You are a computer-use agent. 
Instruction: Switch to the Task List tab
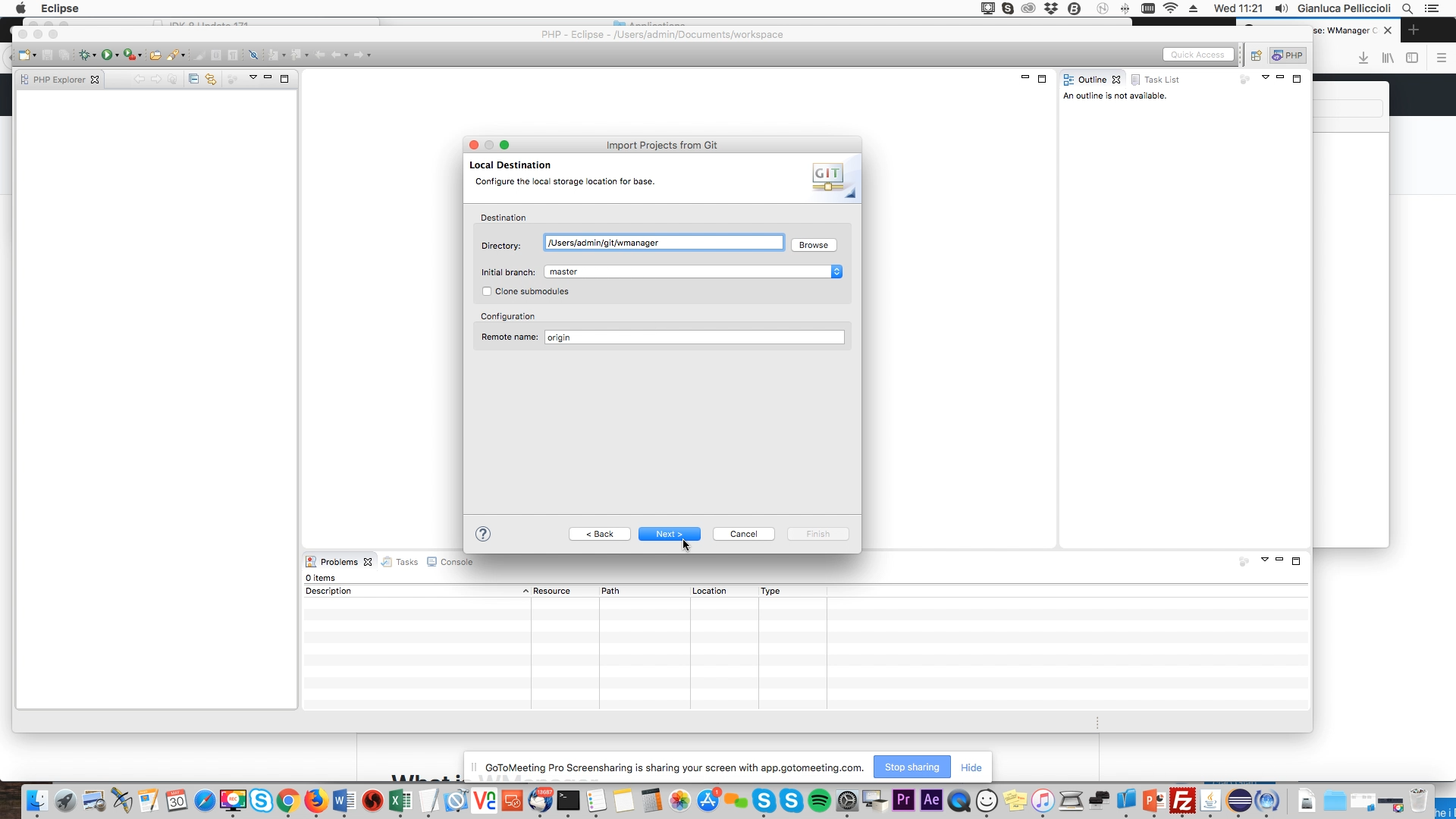1155,80
